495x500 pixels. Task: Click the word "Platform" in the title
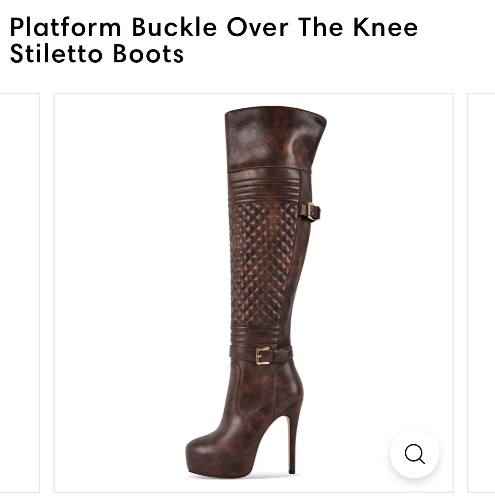tap(66, 27)
